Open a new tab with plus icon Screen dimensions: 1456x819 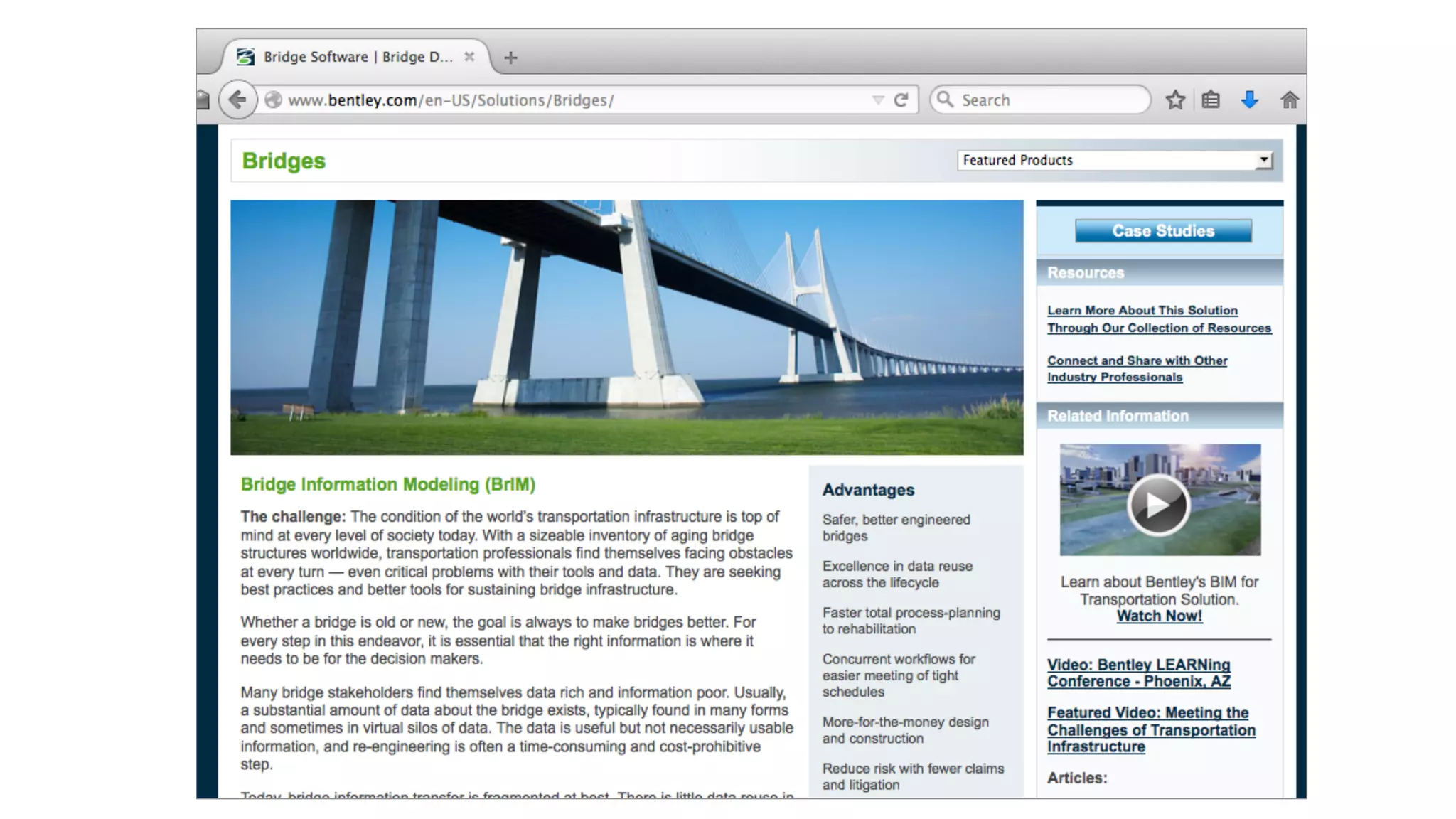[510, 58]
